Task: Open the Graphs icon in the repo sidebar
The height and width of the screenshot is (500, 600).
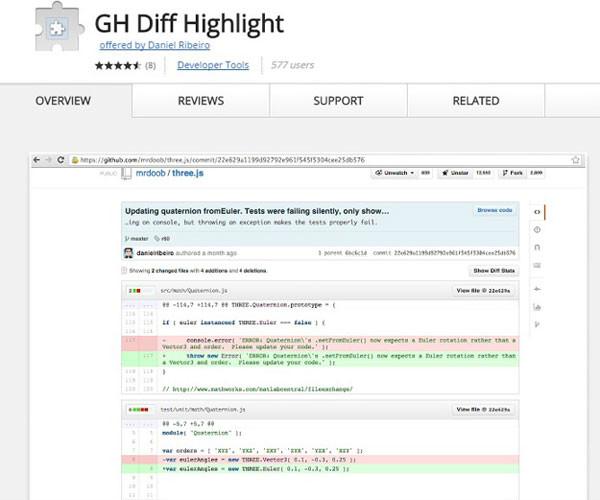Action: click(x=537, y=307)
